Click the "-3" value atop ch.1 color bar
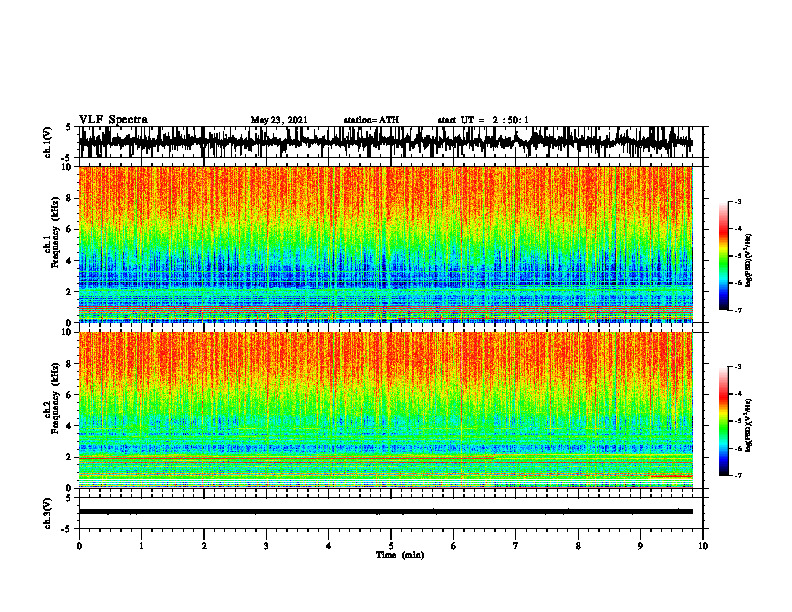 click(737, 202)
